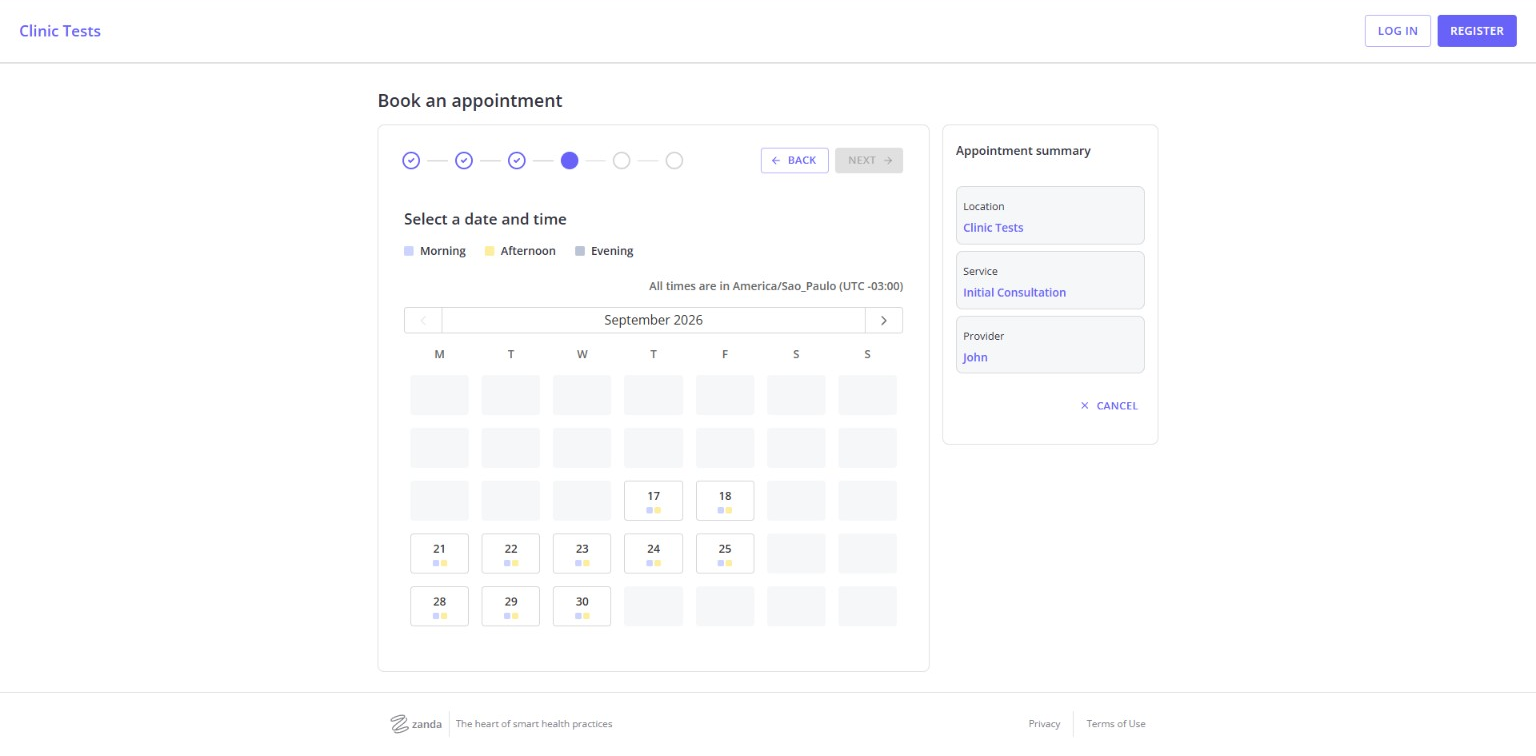Go to previous month arrow
1536x756 pixels.
click(423, 320)
